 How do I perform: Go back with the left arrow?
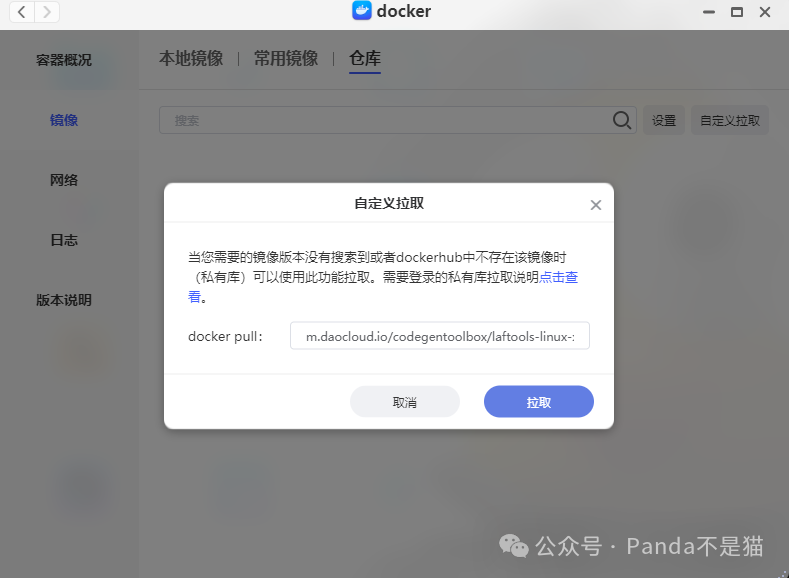pyautogui.click(x=22, y=12)
